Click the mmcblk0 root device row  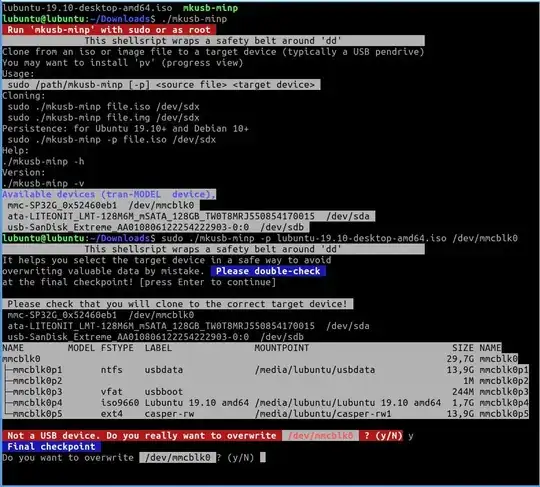coord(260,359)
